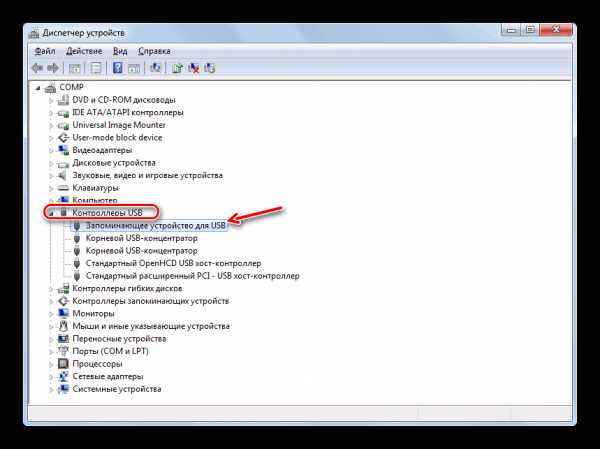This screenshot has height=449, width=600.
Task: Expand Universal Image Mounter node
Action: tap(51, 126)
